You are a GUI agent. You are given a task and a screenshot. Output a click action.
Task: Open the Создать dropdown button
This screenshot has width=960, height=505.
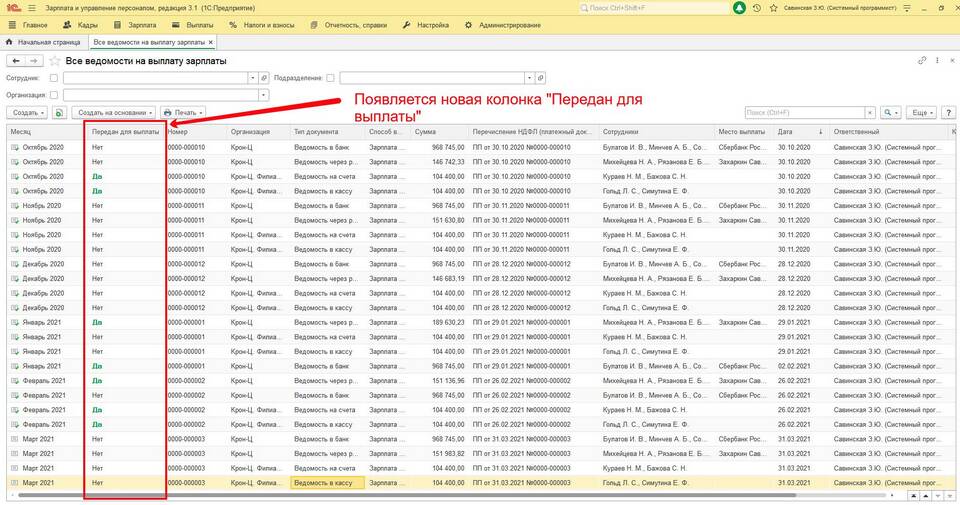pos(28,113)
